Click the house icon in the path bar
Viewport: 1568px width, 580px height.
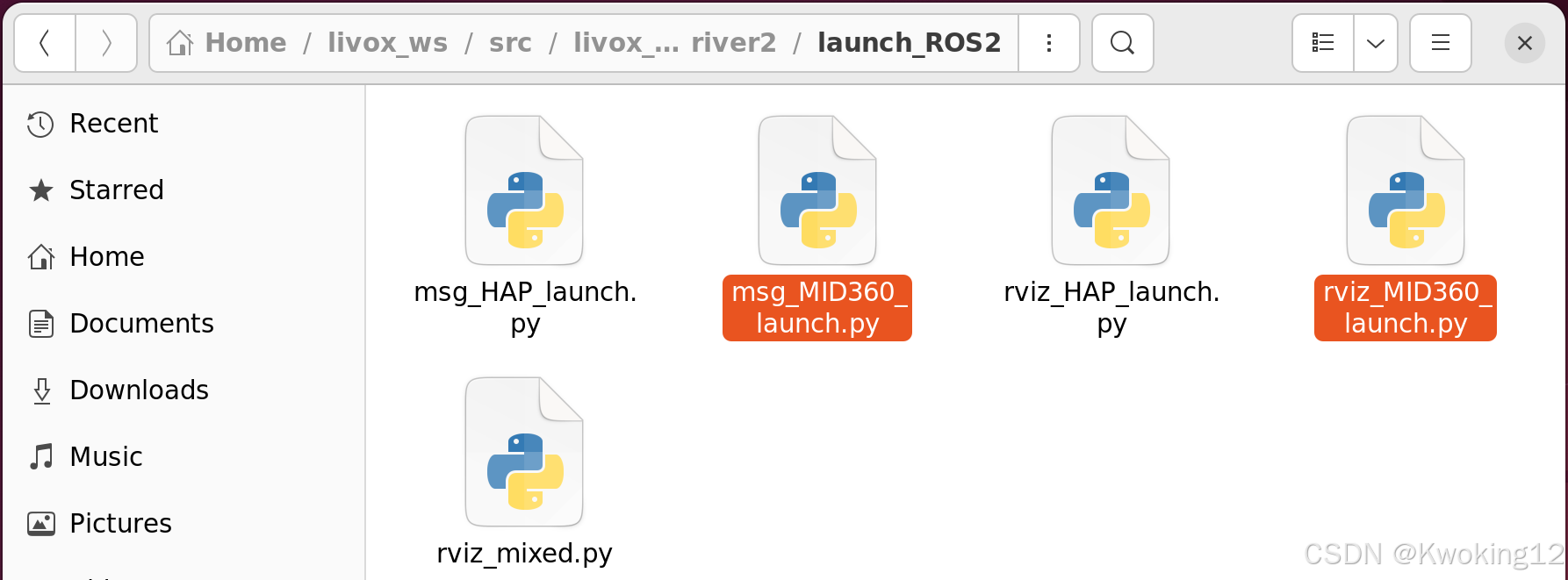pos(180,43)
